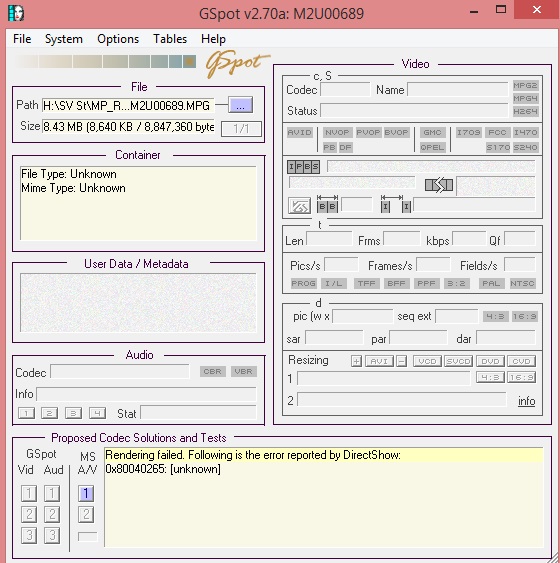Screen dimensions: 560x563
Task: Select audio stream button 4
Action: tap(97, 413)
